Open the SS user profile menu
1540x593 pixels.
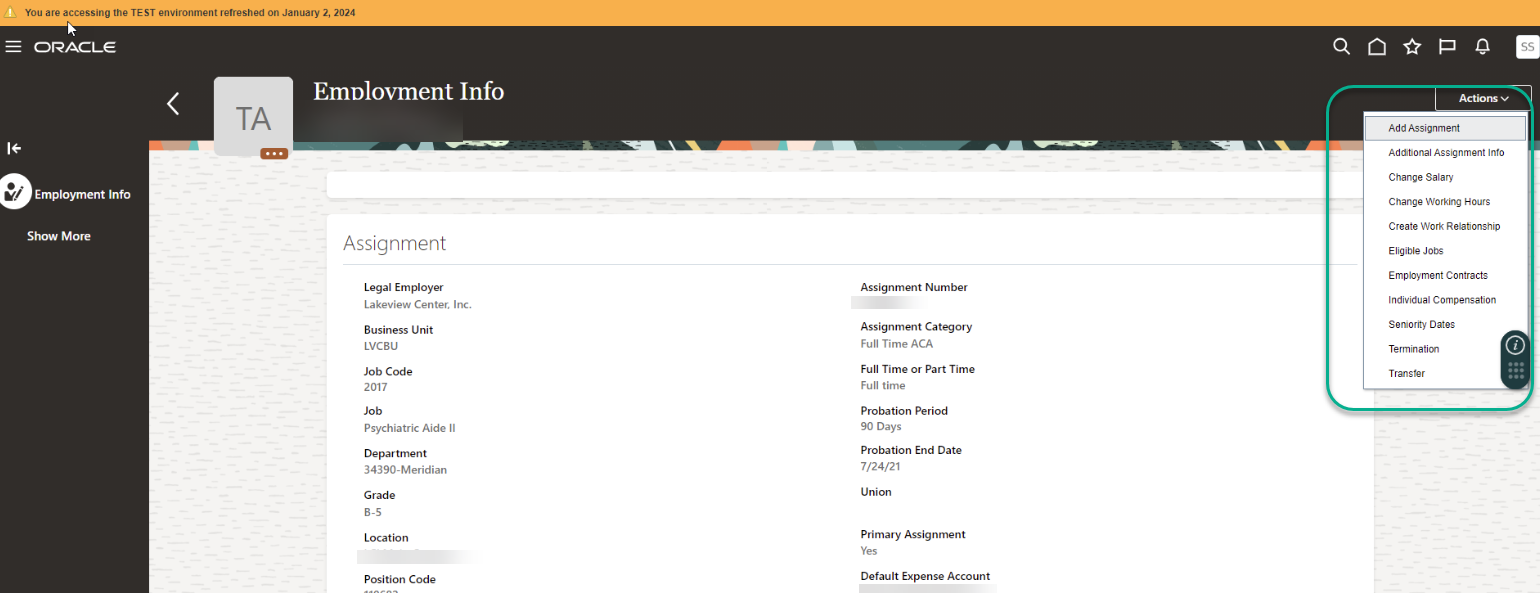(x=1527, y=46)
